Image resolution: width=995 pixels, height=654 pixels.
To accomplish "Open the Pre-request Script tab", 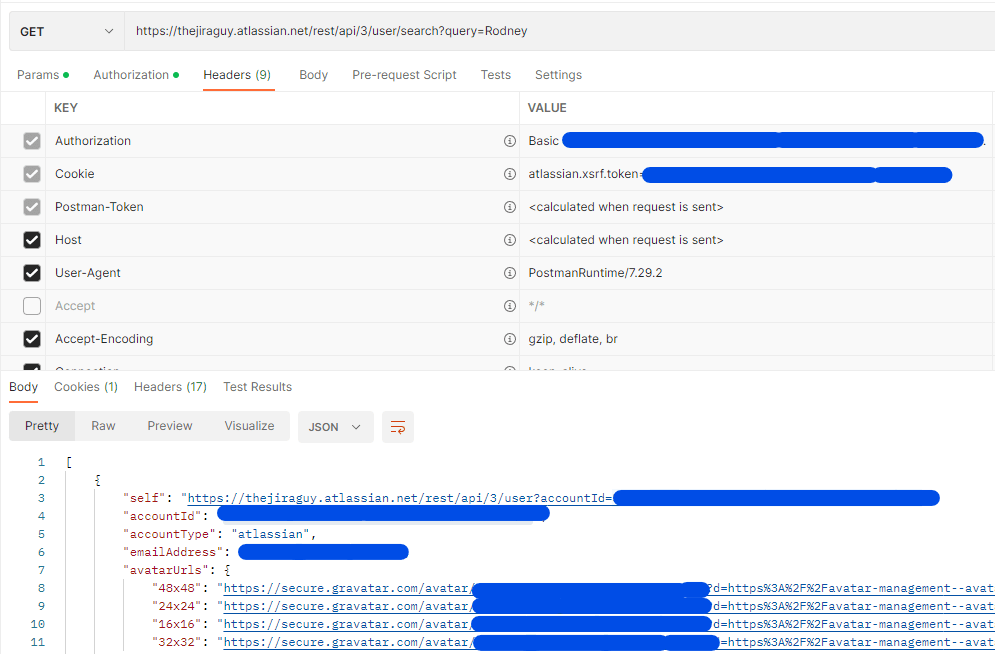I will tap(404, 75).
